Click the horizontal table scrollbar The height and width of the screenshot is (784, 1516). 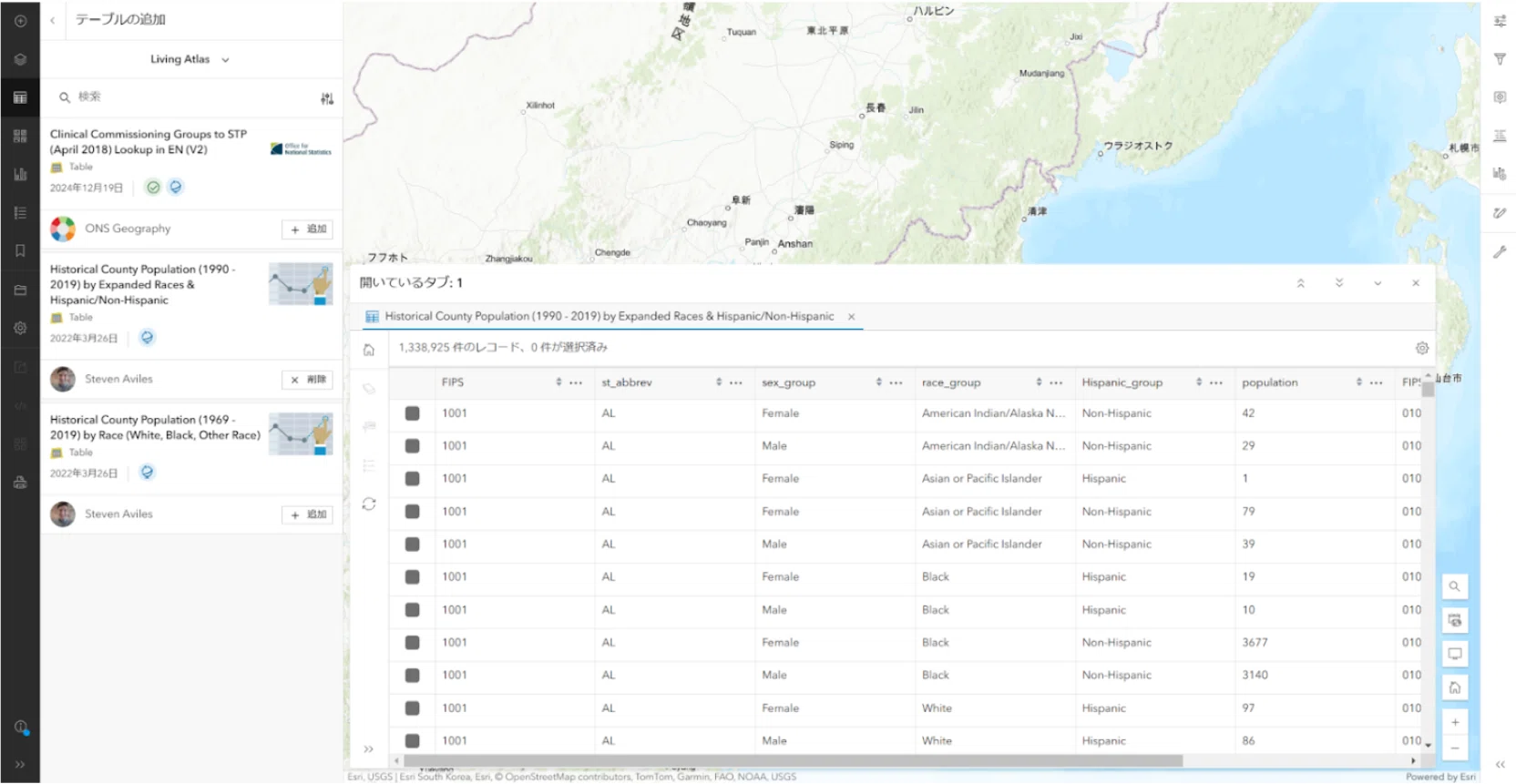[x=793, y=760]
